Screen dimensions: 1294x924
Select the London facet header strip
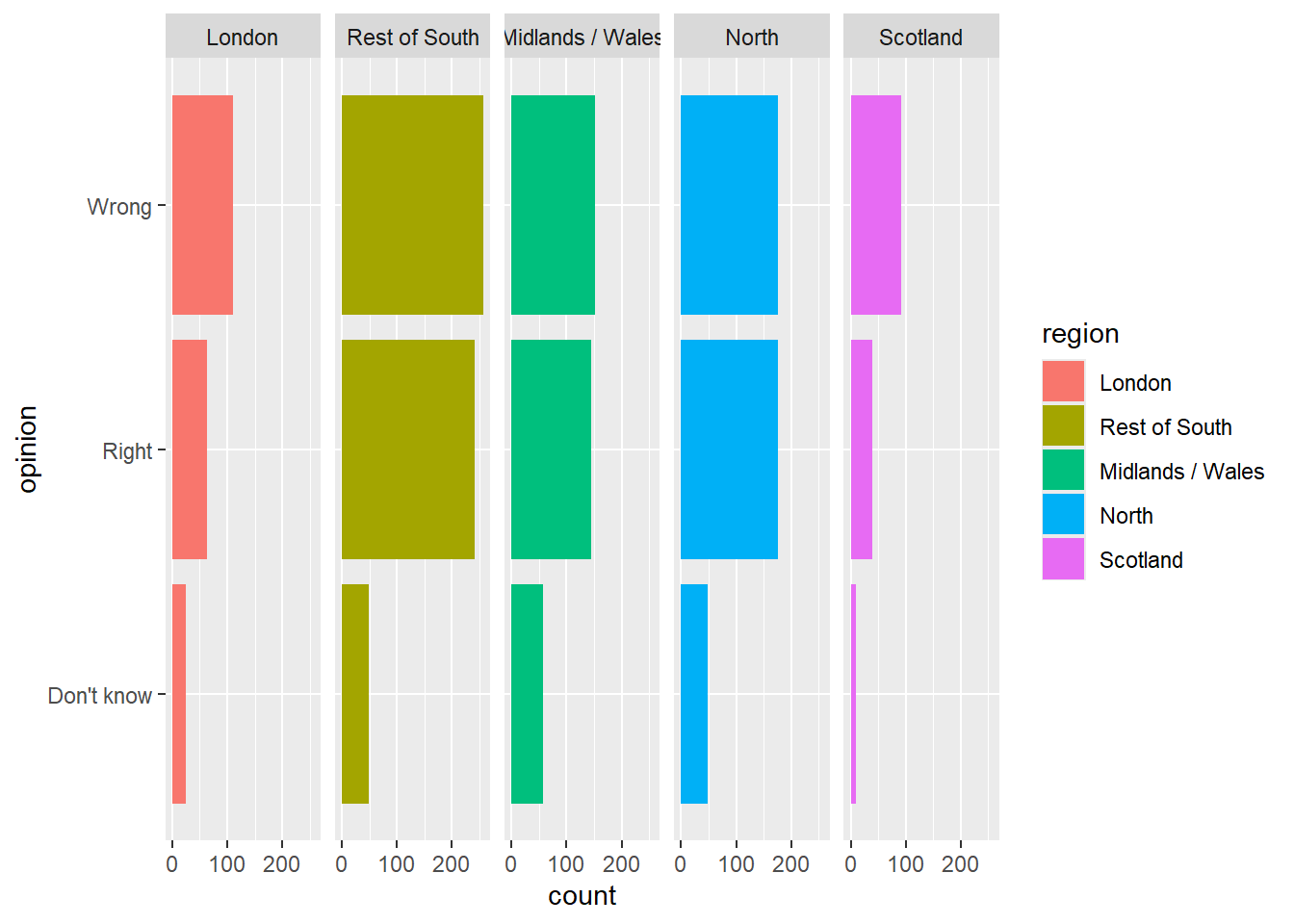tap(243, 38)
